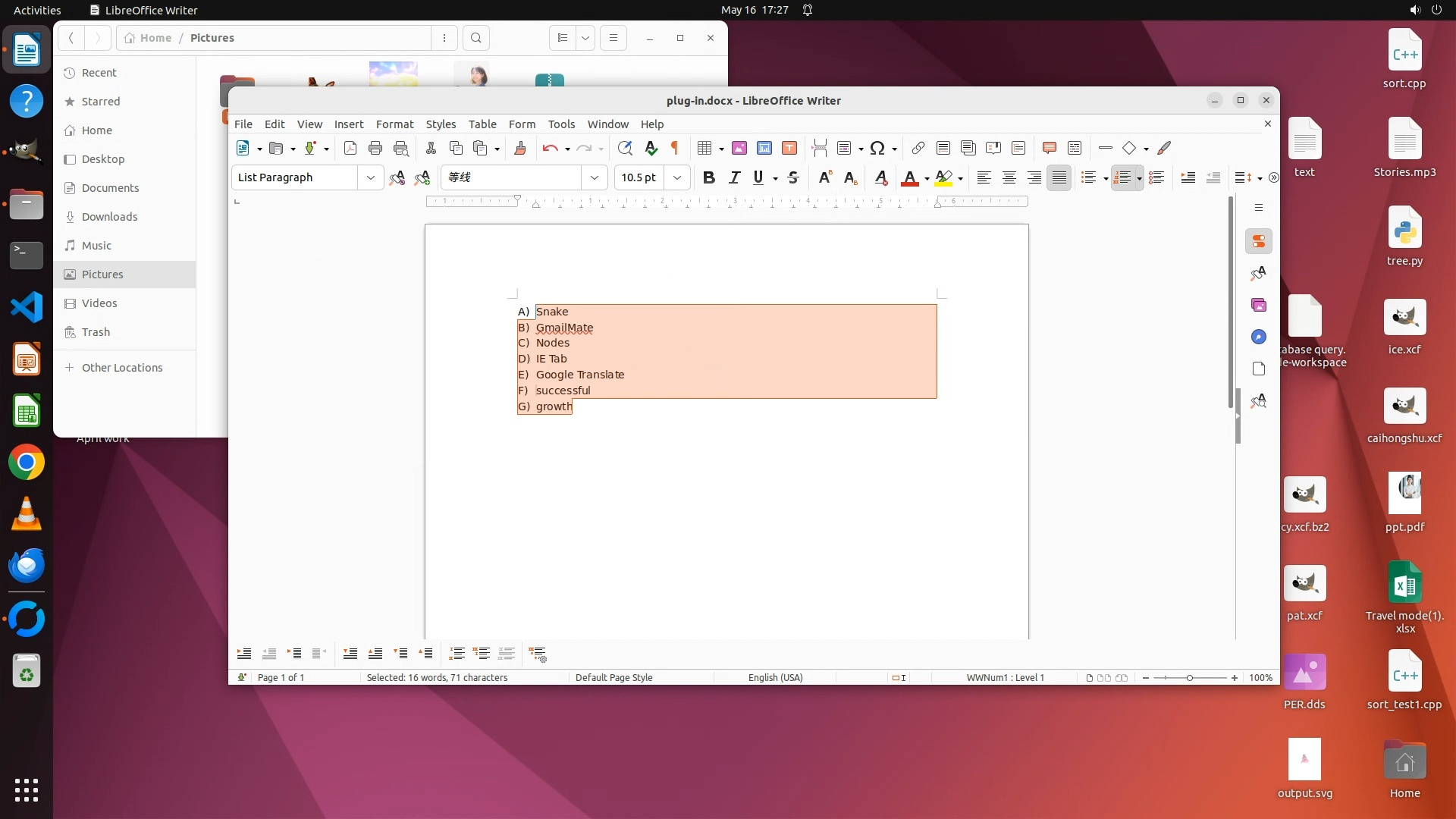Viewport: 1456px width, 819px height.
Task: Click the Export as PDF icon
Action: (x=350, y=148)
